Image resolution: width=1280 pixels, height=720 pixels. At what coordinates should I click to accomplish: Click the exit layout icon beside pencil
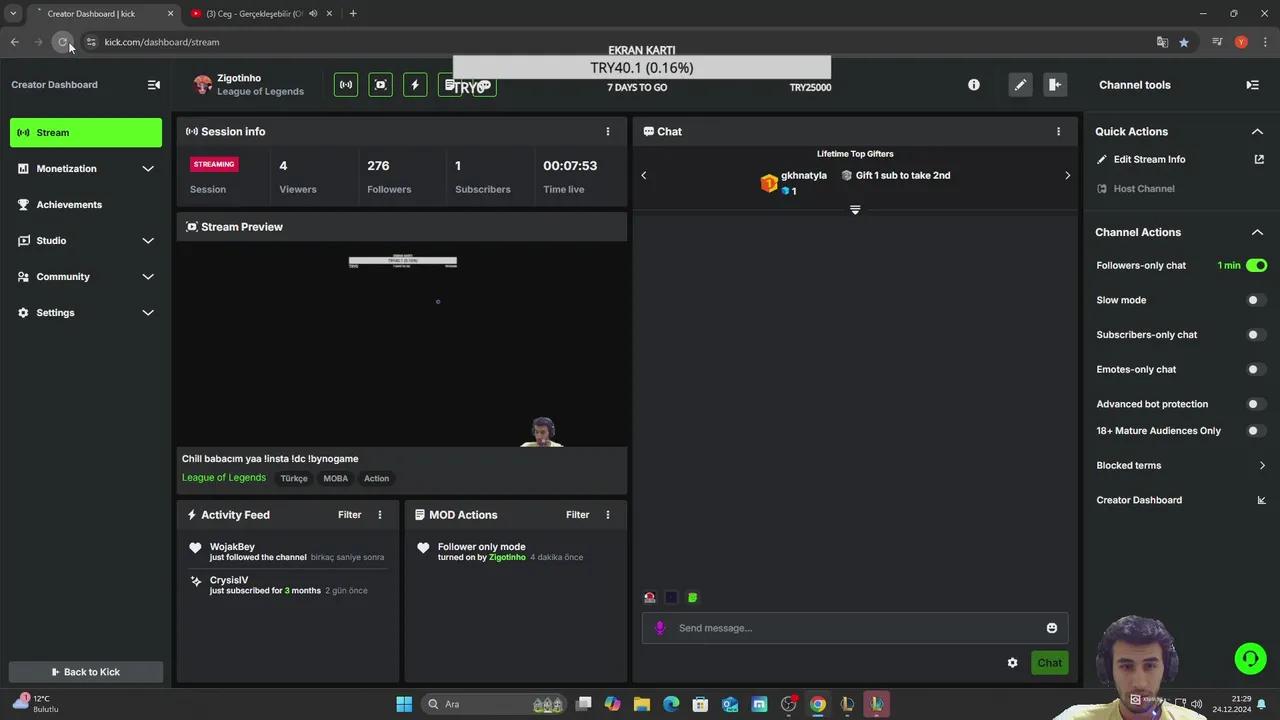tap(1055, 85)
